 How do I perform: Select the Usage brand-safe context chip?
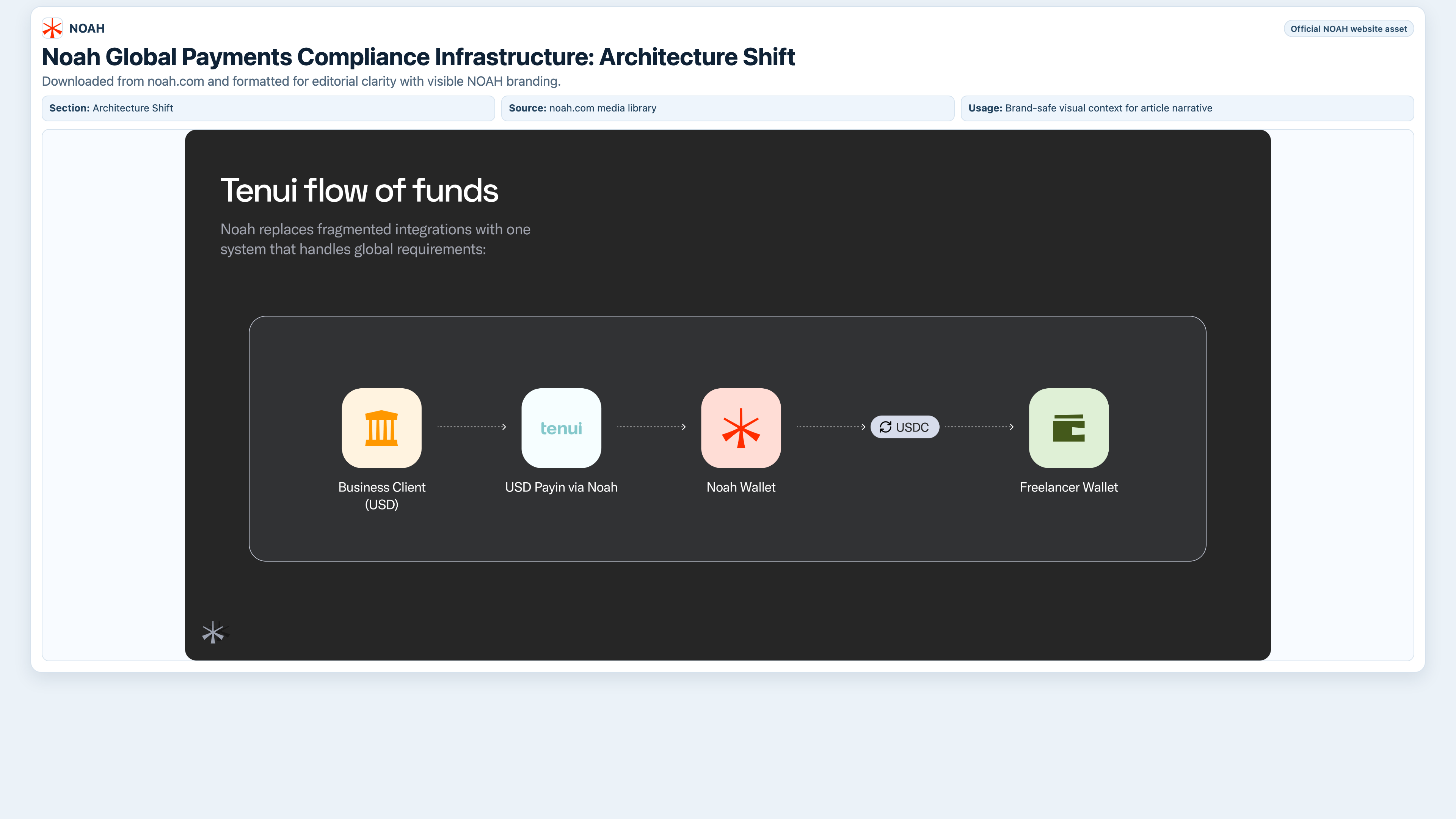tap(1187, 108)
